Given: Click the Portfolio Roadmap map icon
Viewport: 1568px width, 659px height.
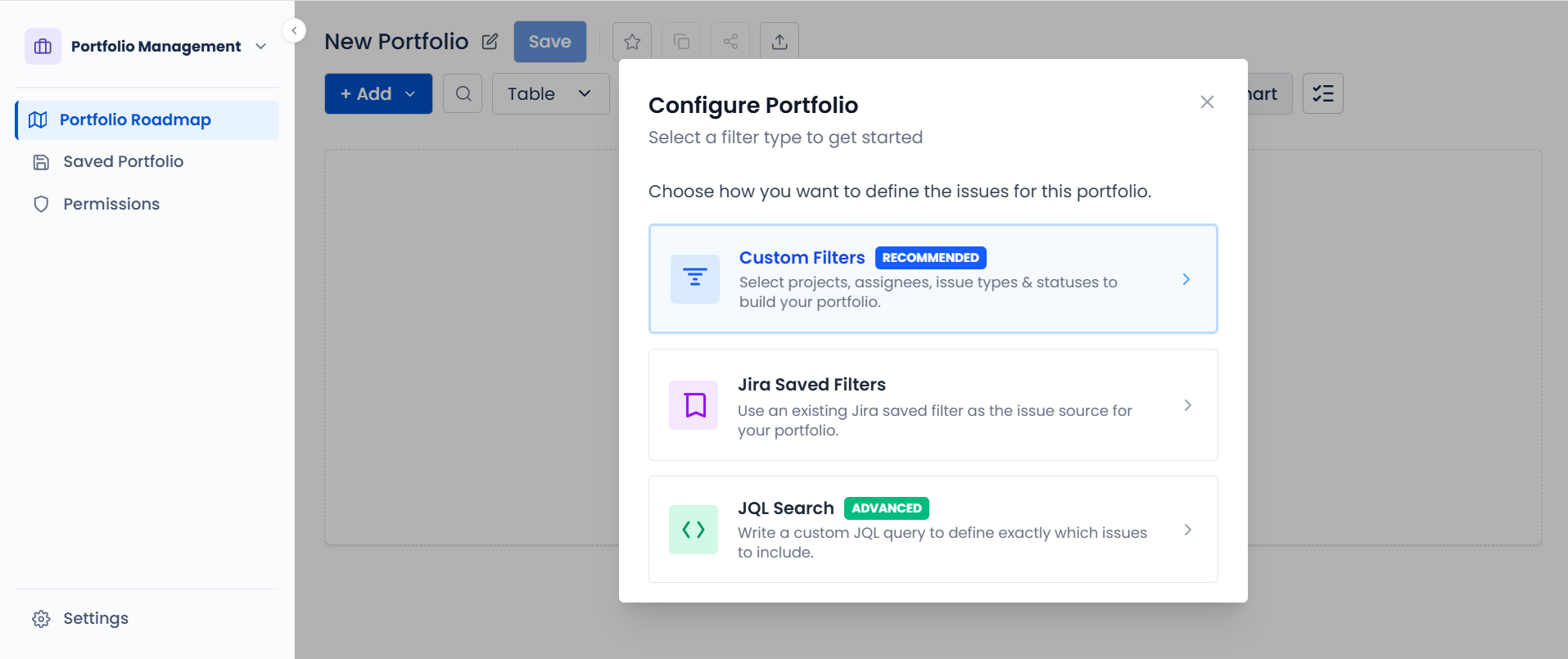Looking at the screenshot, I should 38,120.
